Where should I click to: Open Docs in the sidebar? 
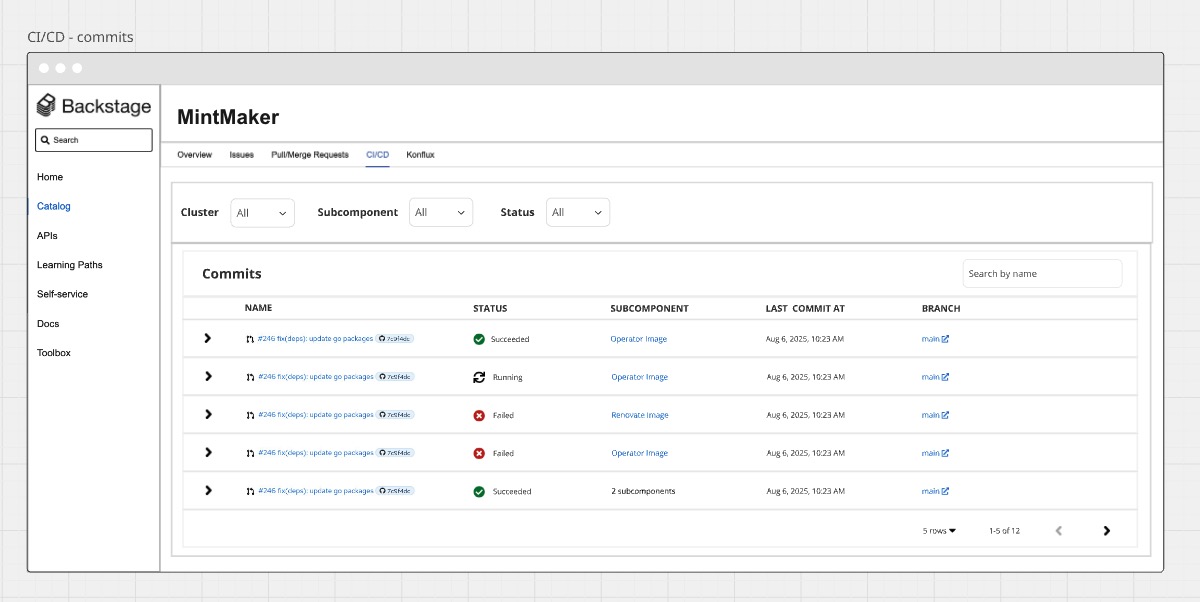(48, 324)
